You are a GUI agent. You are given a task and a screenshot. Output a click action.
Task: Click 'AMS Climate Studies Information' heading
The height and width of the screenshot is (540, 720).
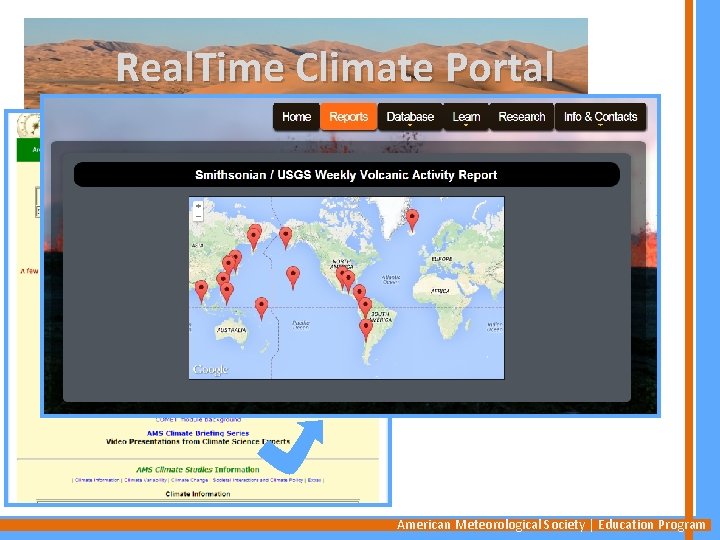click(x=198, y=469)
